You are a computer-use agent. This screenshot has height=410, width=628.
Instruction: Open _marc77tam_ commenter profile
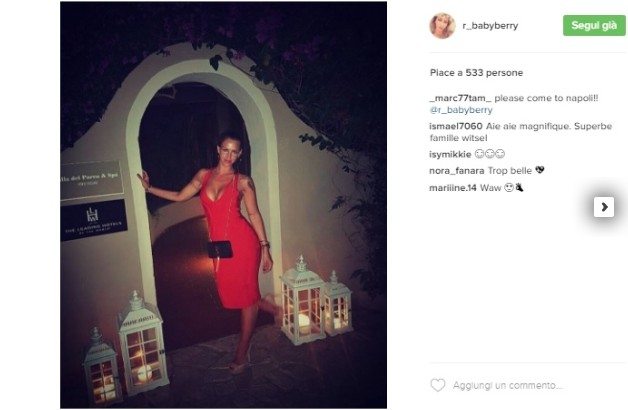tap(460, 98)
